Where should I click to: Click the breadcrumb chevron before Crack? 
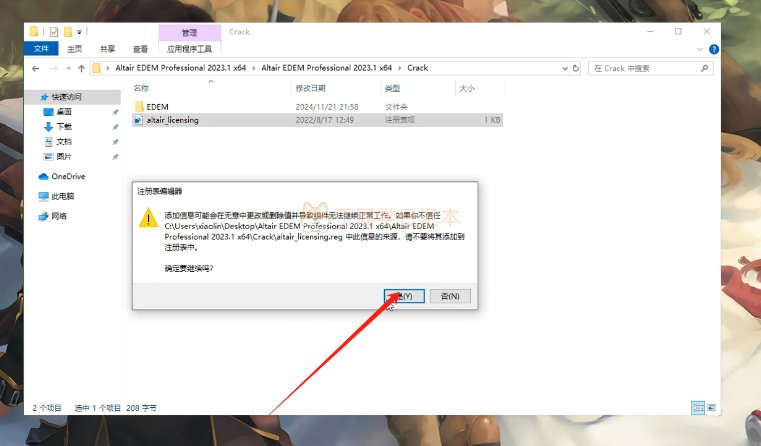click(x=399, y=68)
